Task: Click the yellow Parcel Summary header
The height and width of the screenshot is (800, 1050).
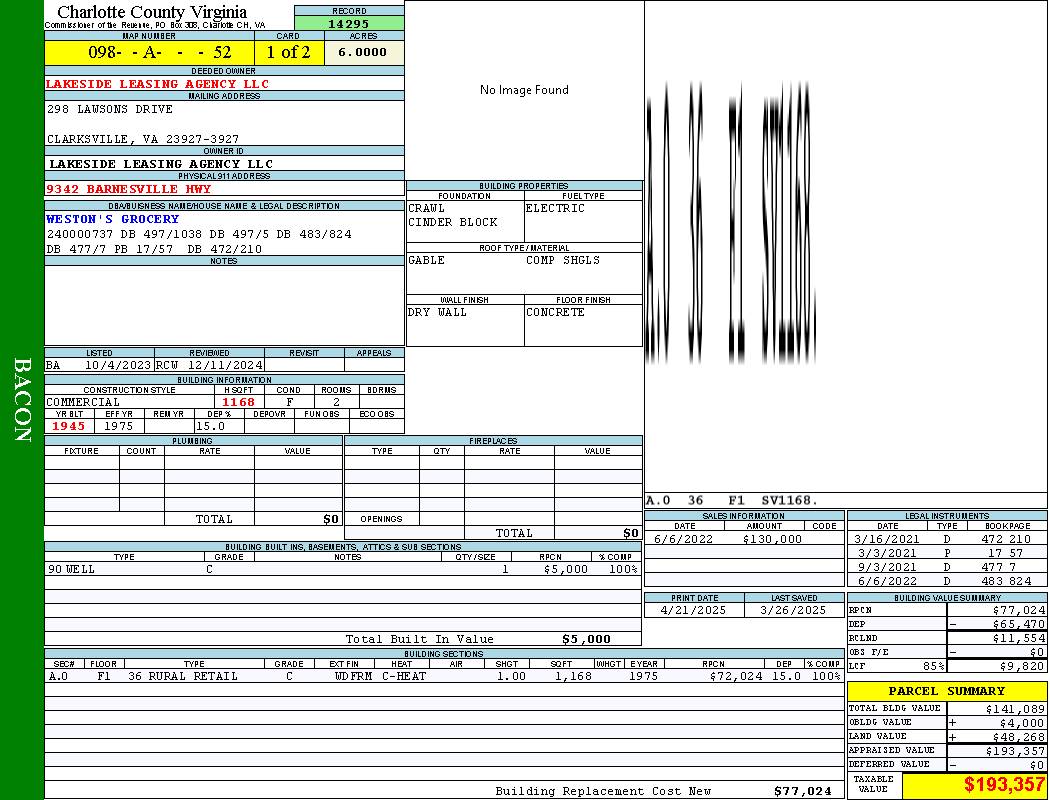Action: click(946, 691)
